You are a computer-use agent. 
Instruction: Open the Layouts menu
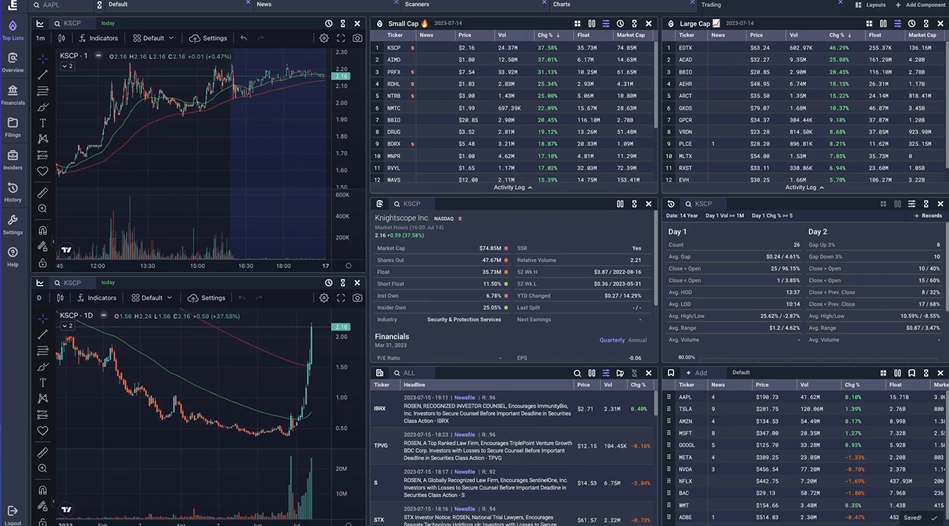[x=870, y=5]
